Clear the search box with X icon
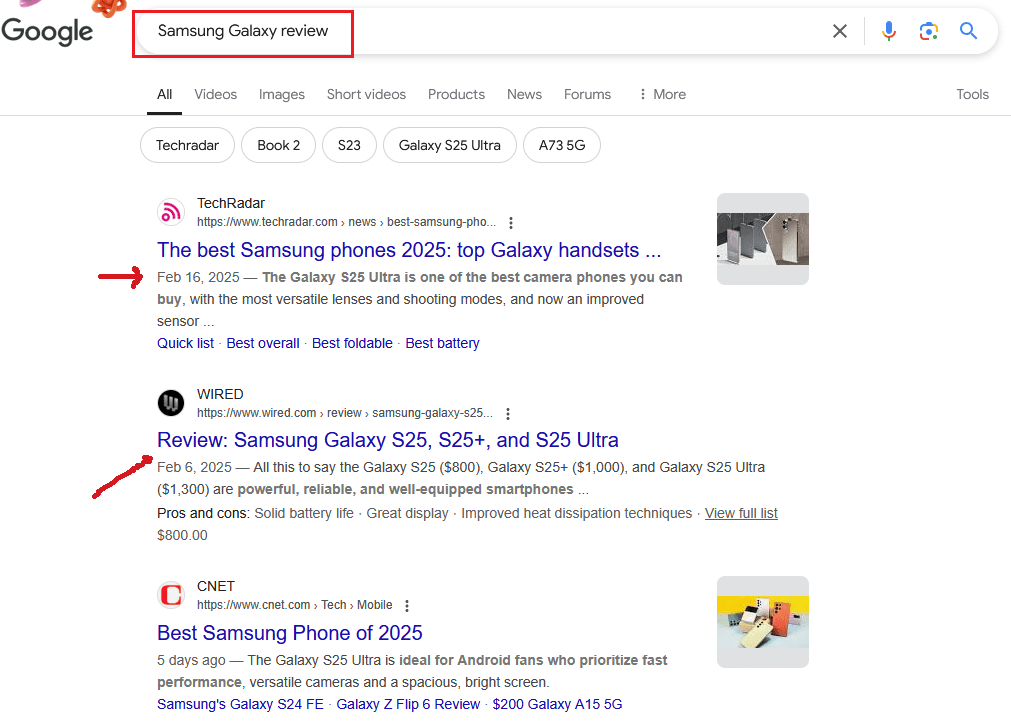This screenshot has width=1011, height=724. pos(840,31)
